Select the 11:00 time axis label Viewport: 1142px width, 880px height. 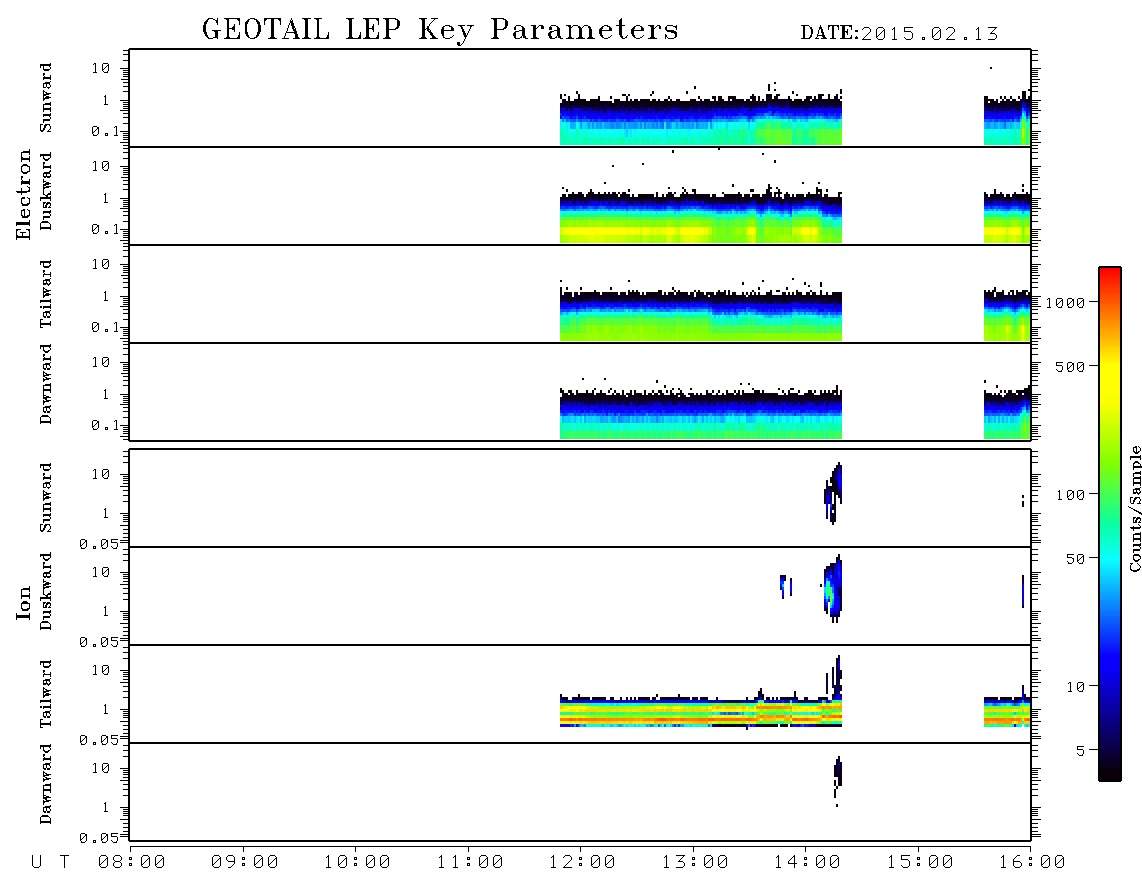(470, 863)
